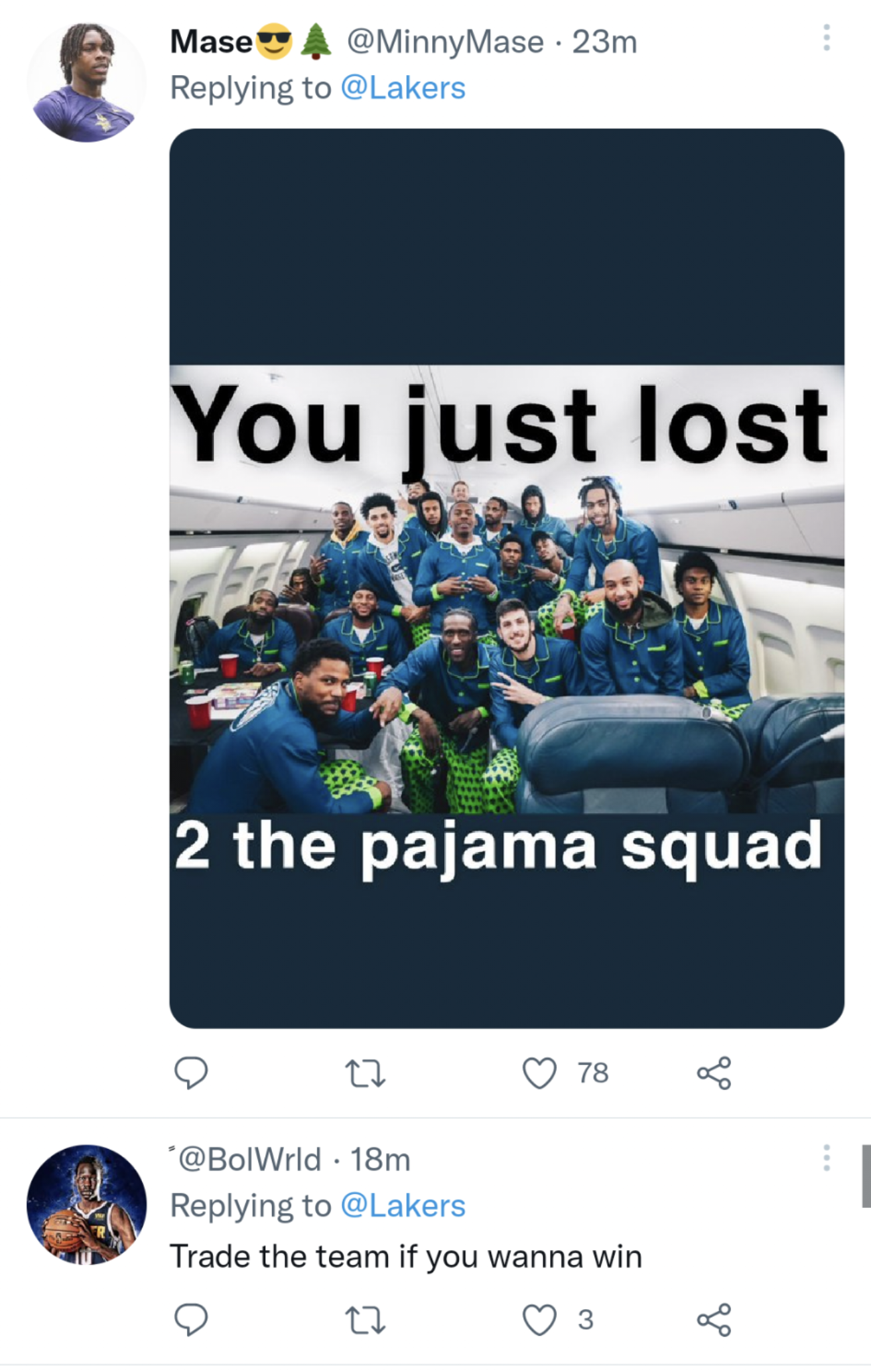Open the @Lakers link in Mase's reply
The height and width of the screenshot is (1372, 871).
pos(403,88)
